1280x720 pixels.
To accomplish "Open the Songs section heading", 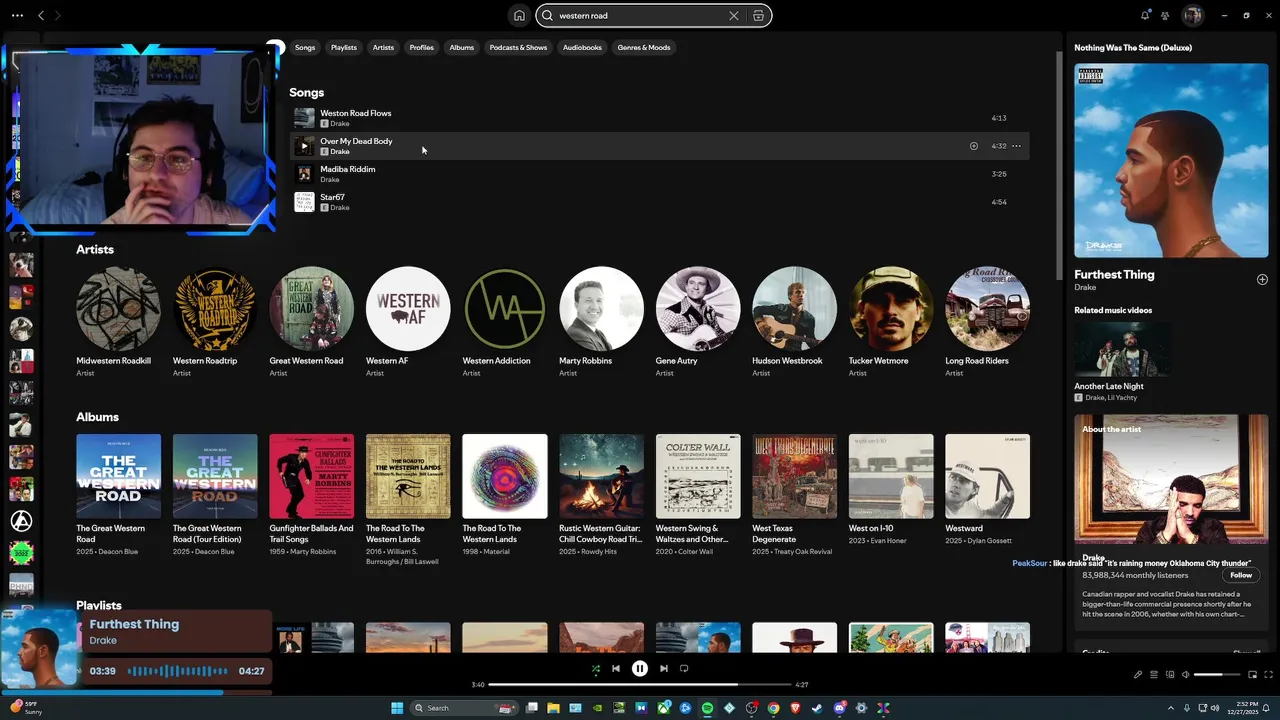I will pyautogui.click(x=307, y=92).
